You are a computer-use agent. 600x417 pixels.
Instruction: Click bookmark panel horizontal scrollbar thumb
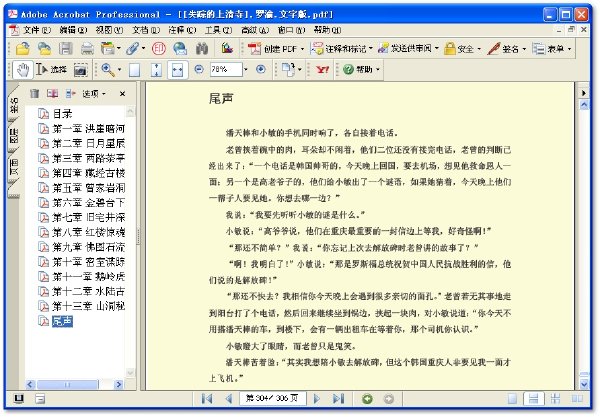(x=67, y=384)
